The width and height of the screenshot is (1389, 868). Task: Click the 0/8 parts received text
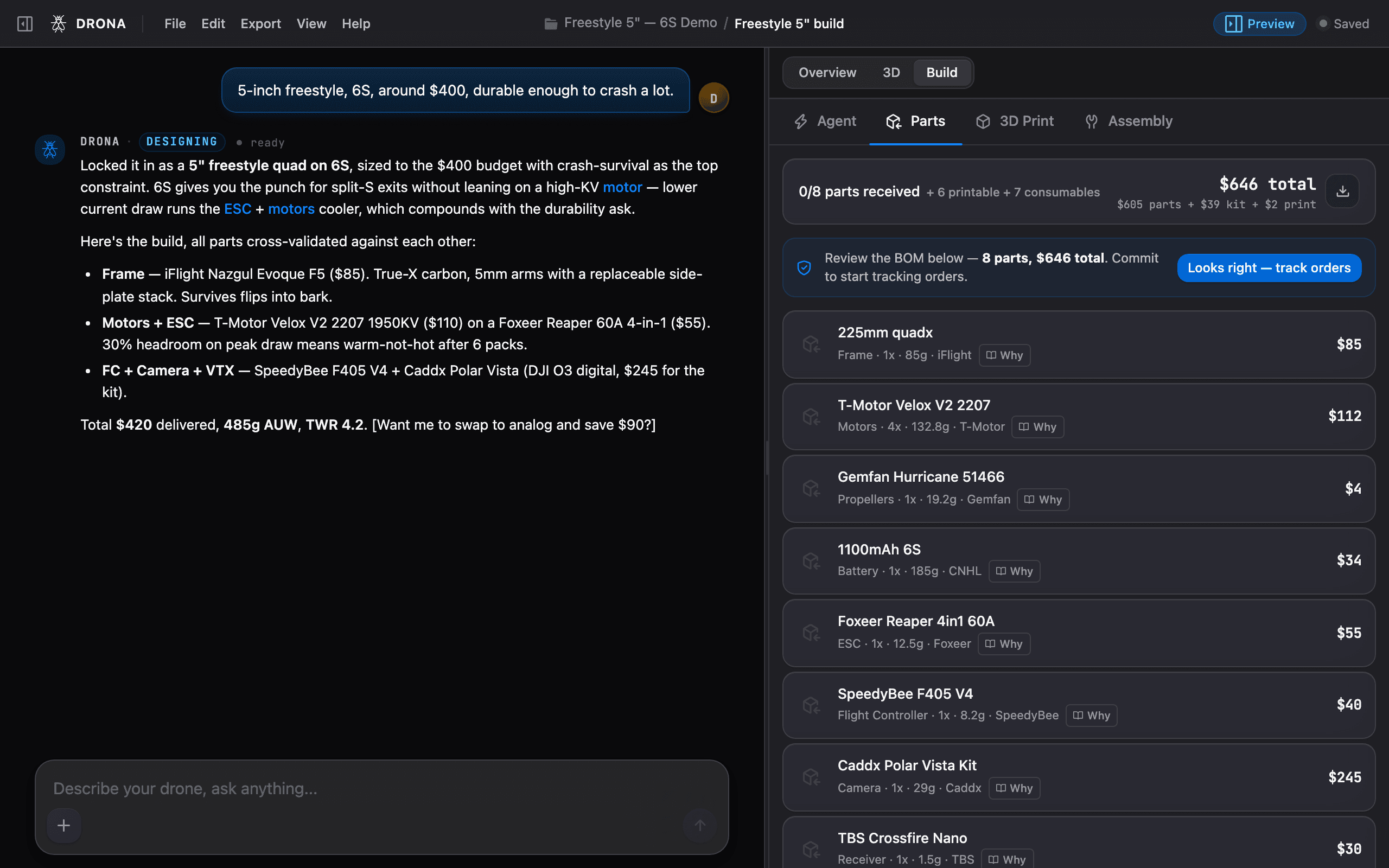pos(859,192)
